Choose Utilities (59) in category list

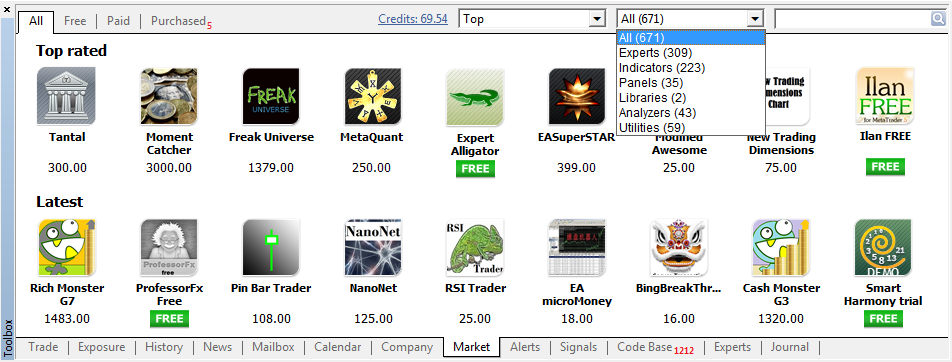pyautogui.click(x=690, y=128)
